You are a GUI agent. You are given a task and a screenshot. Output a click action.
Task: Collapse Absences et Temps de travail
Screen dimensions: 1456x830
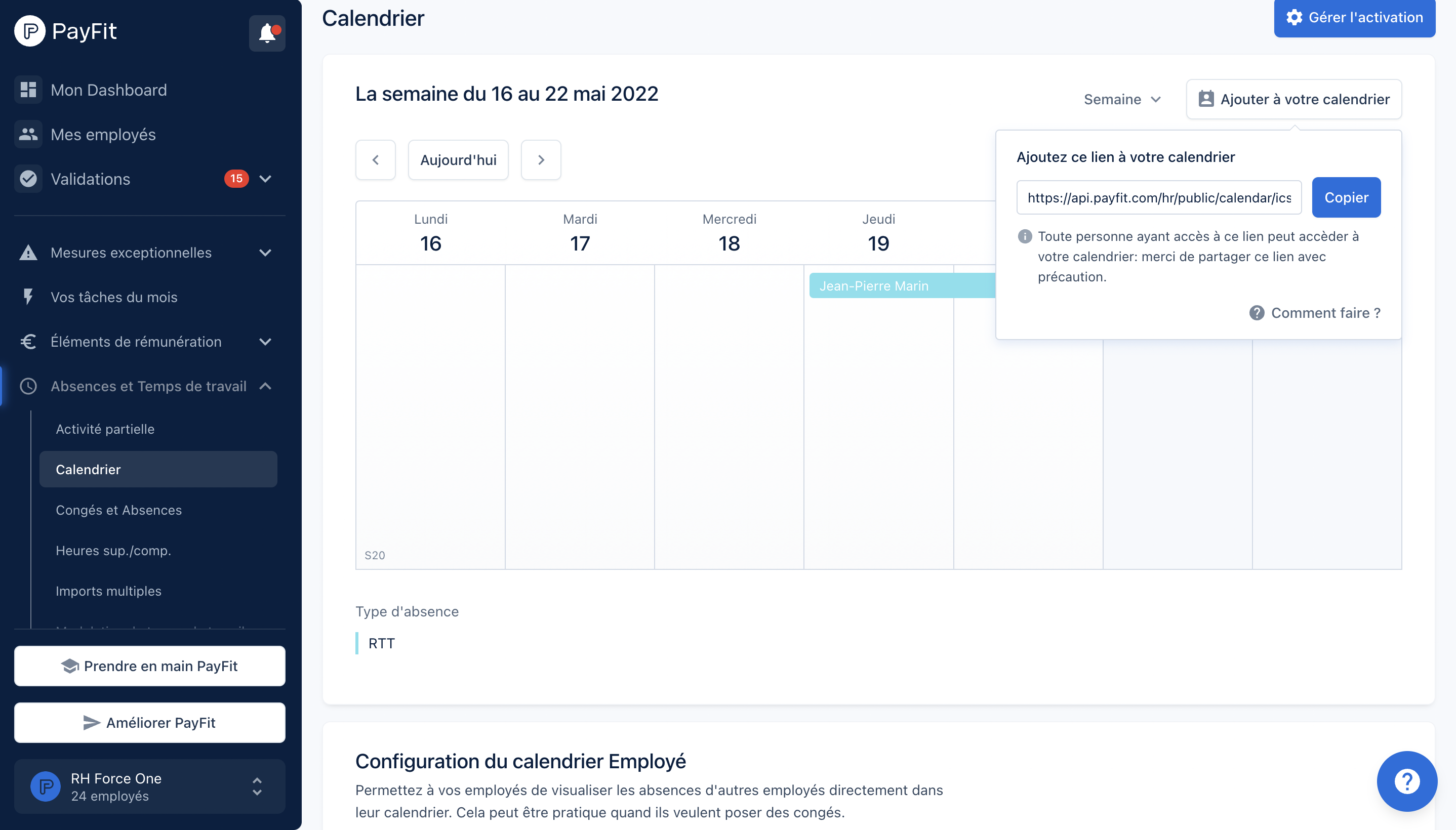click(265, 387)
